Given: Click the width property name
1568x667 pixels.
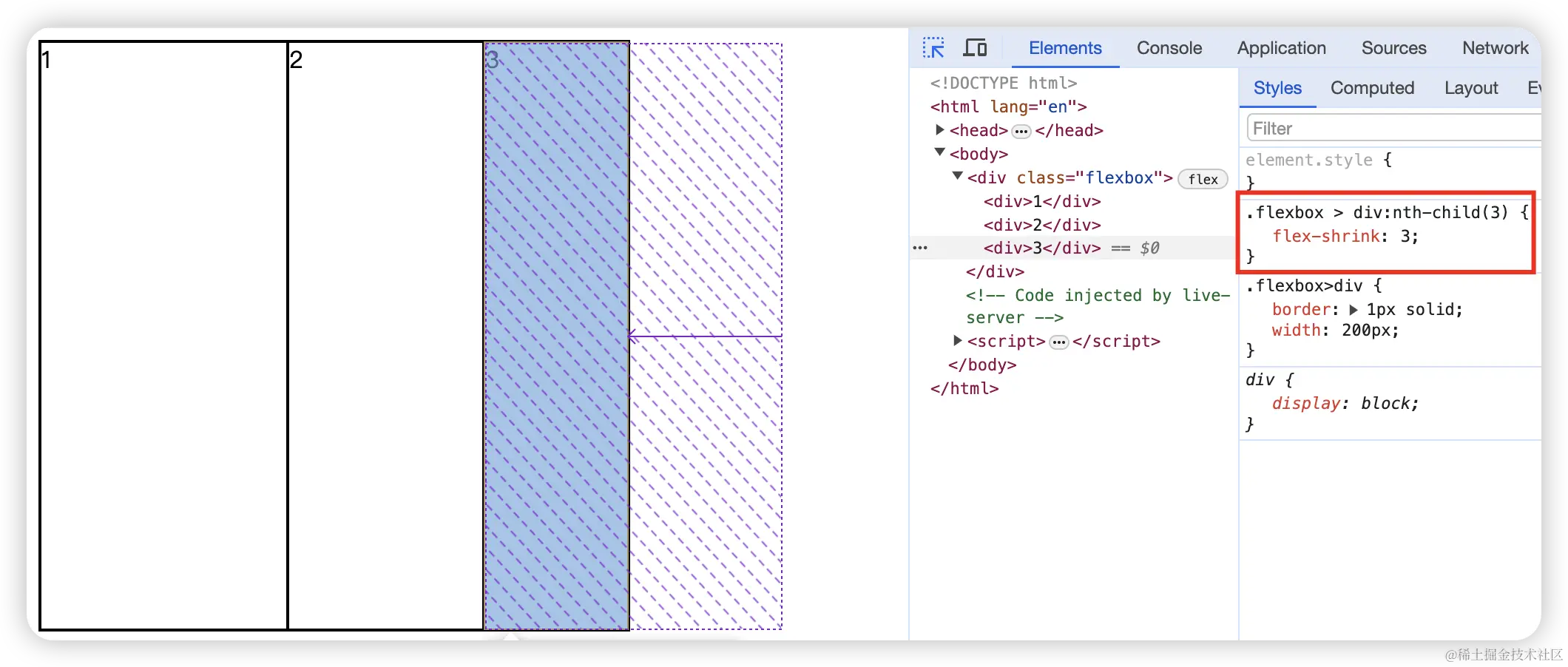Looking at the screenshot, I should 1297,331.
